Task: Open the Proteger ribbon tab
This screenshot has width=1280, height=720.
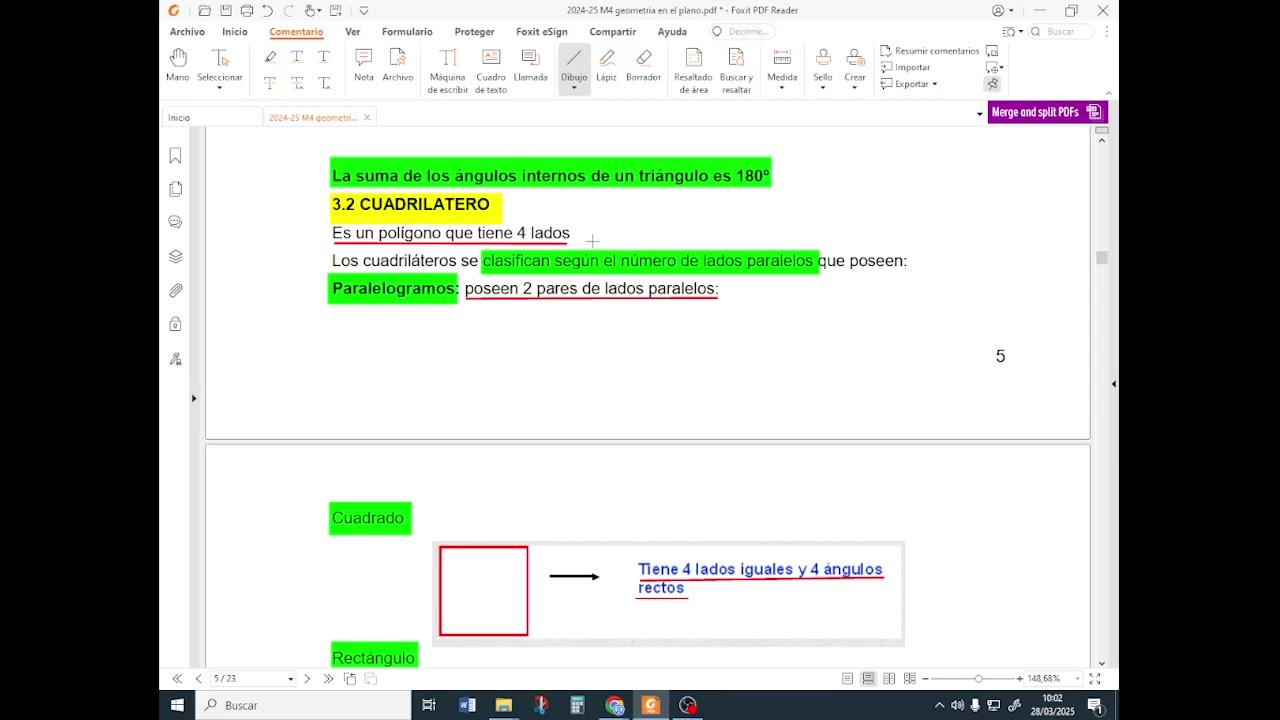Action: click(x=474, y=32)
